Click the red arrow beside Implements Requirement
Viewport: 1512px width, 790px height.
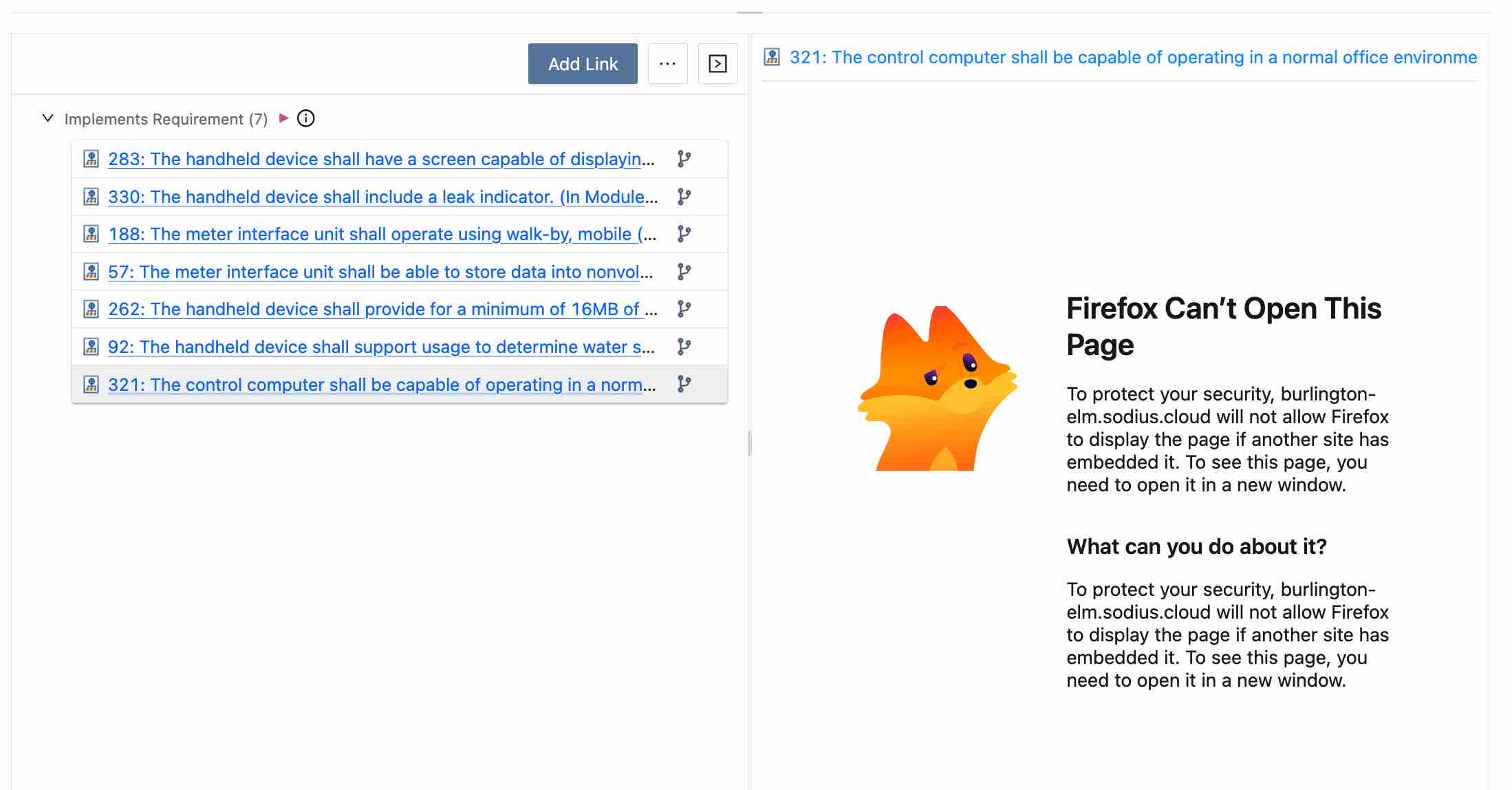pyautogui.click(x=283, y=118)
